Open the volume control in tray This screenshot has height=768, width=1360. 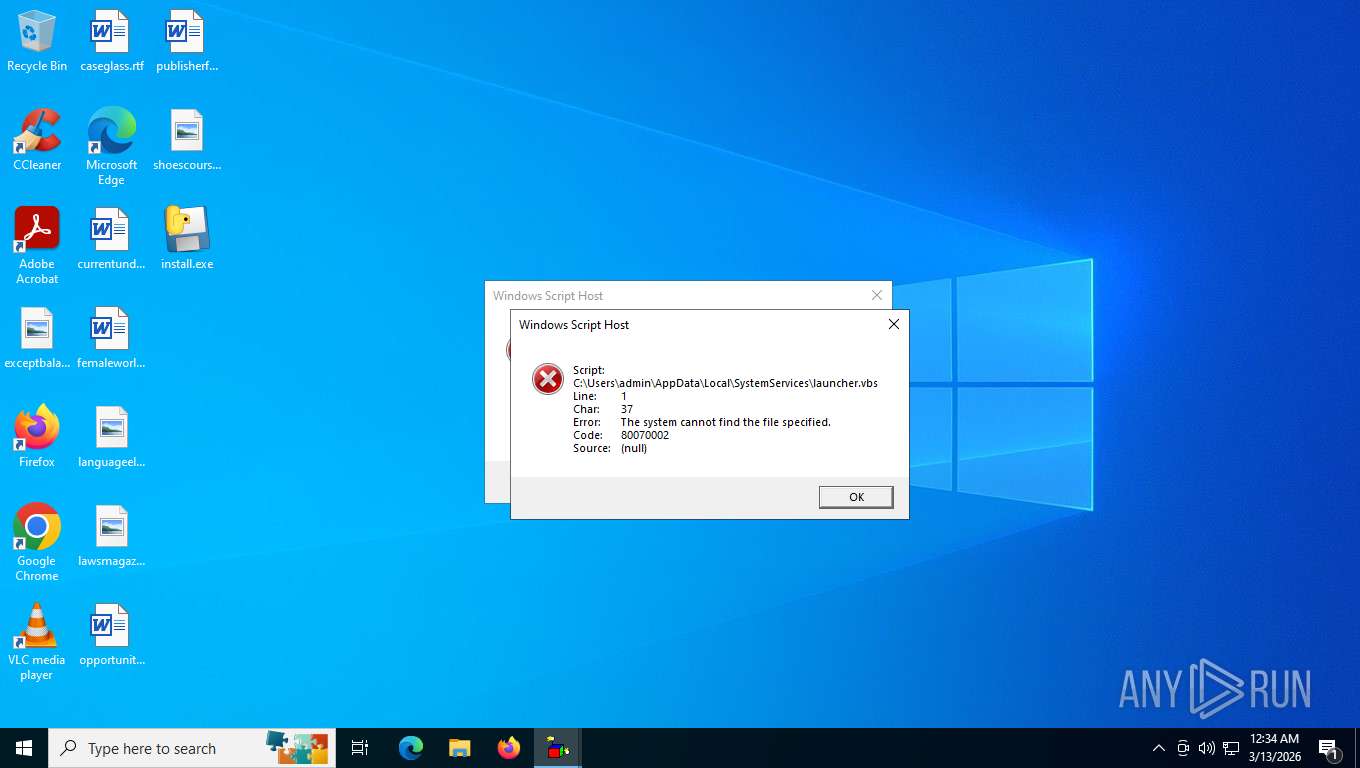tap(1207, 748)
